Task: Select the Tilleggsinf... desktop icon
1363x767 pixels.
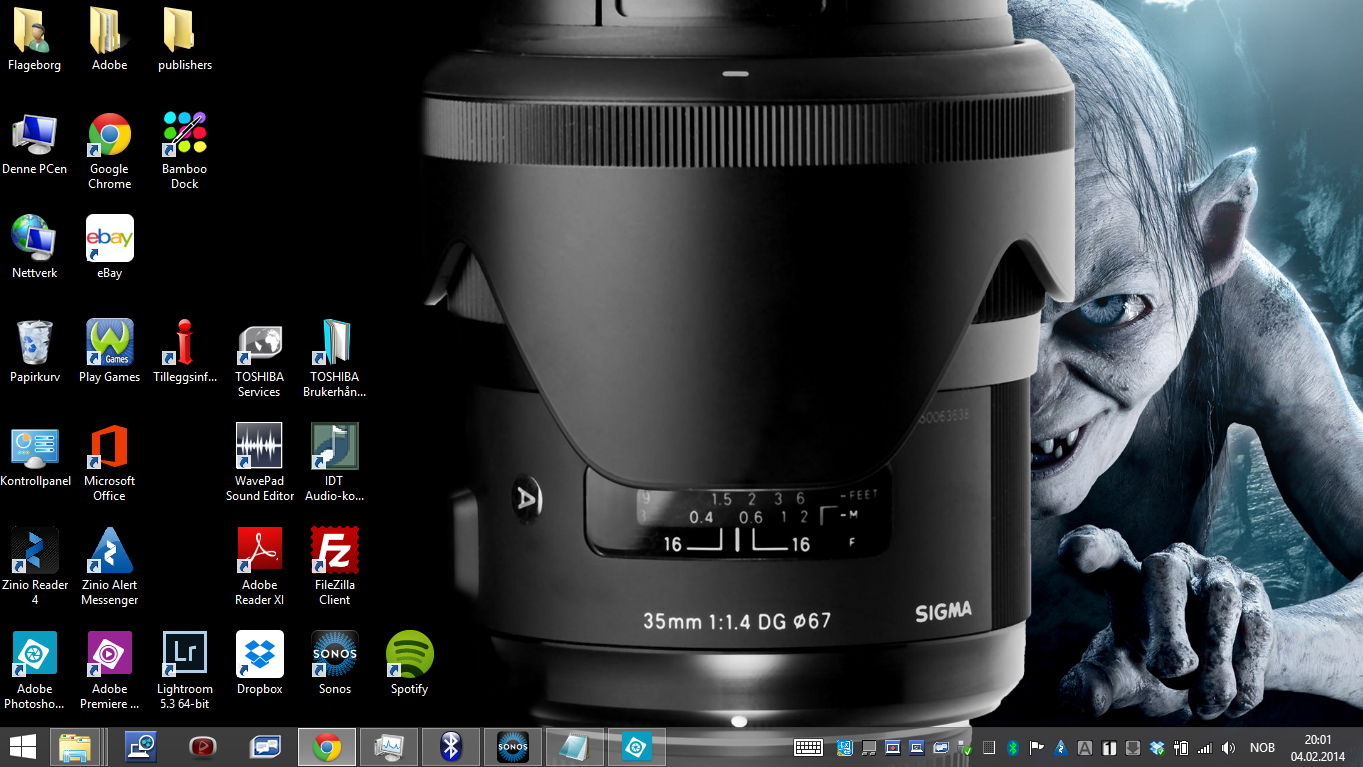Action: click(x=185, y=352)
